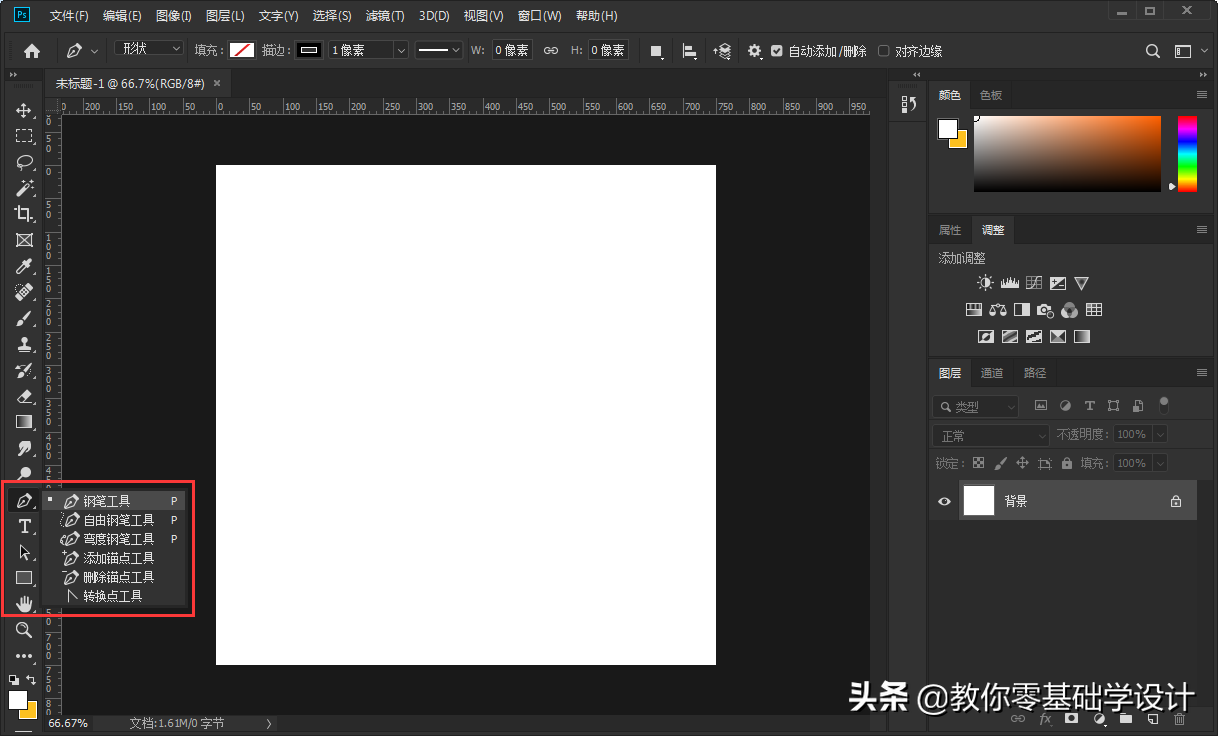Screen dimensions: 1218x736
Task: Select the Crop tool
Action: point(24,214)
